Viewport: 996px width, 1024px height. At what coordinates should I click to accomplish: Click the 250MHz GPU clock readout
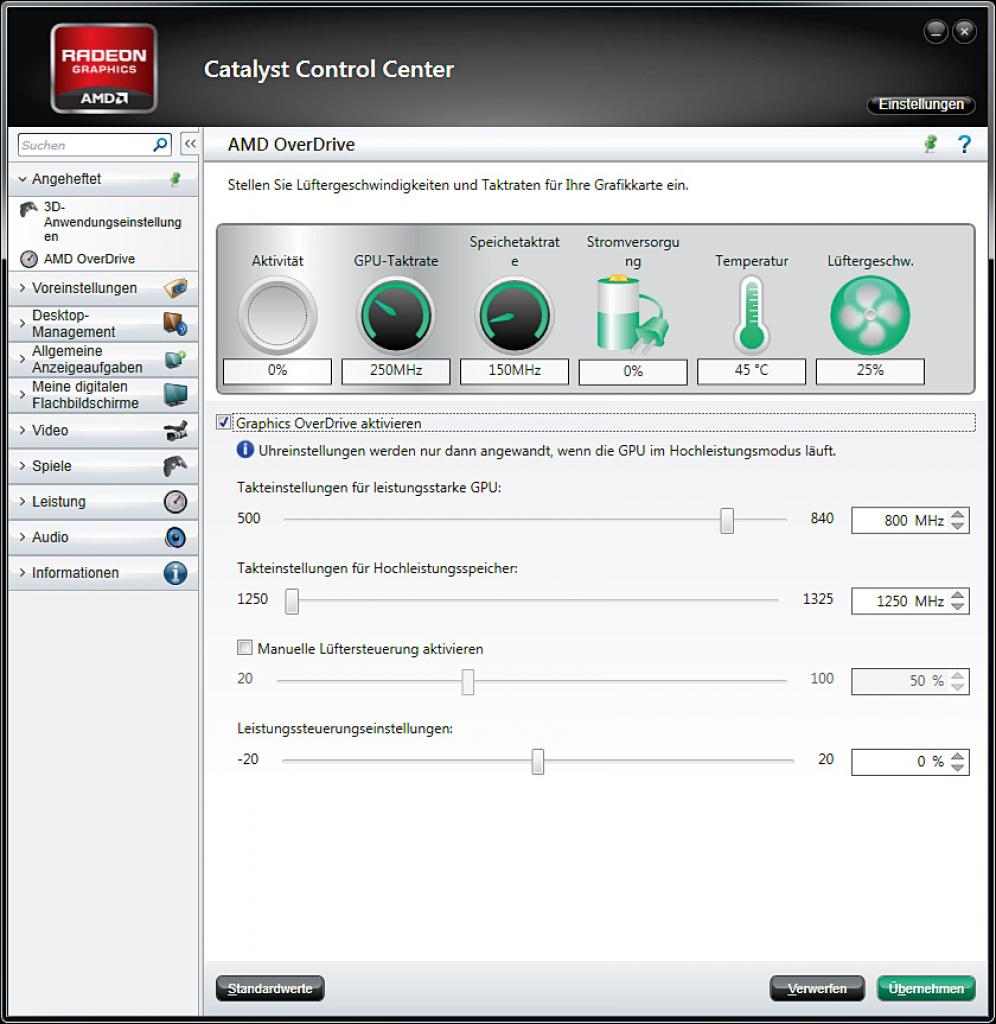(x=396, y=371)
